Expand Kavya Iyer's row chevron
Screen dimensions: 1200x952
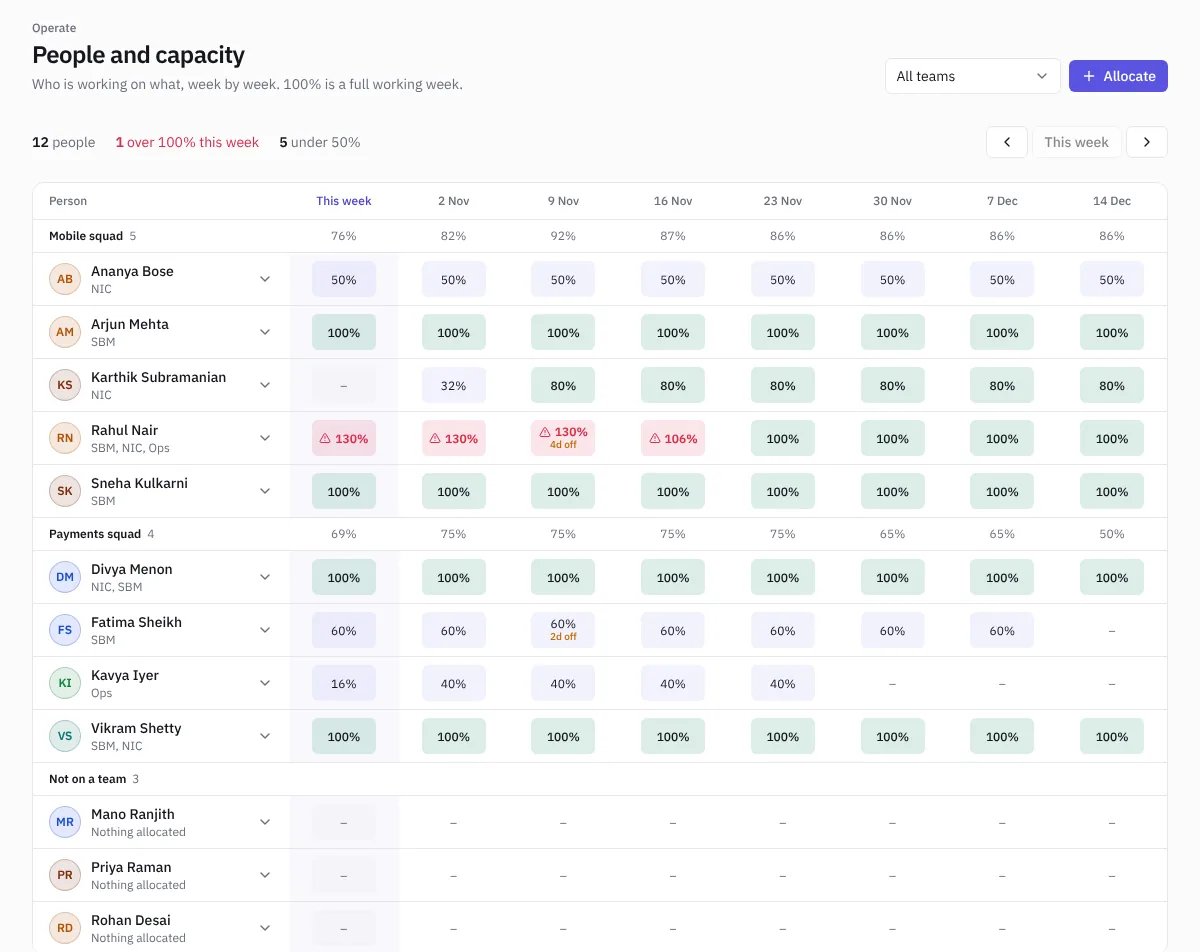coord(265,683)
